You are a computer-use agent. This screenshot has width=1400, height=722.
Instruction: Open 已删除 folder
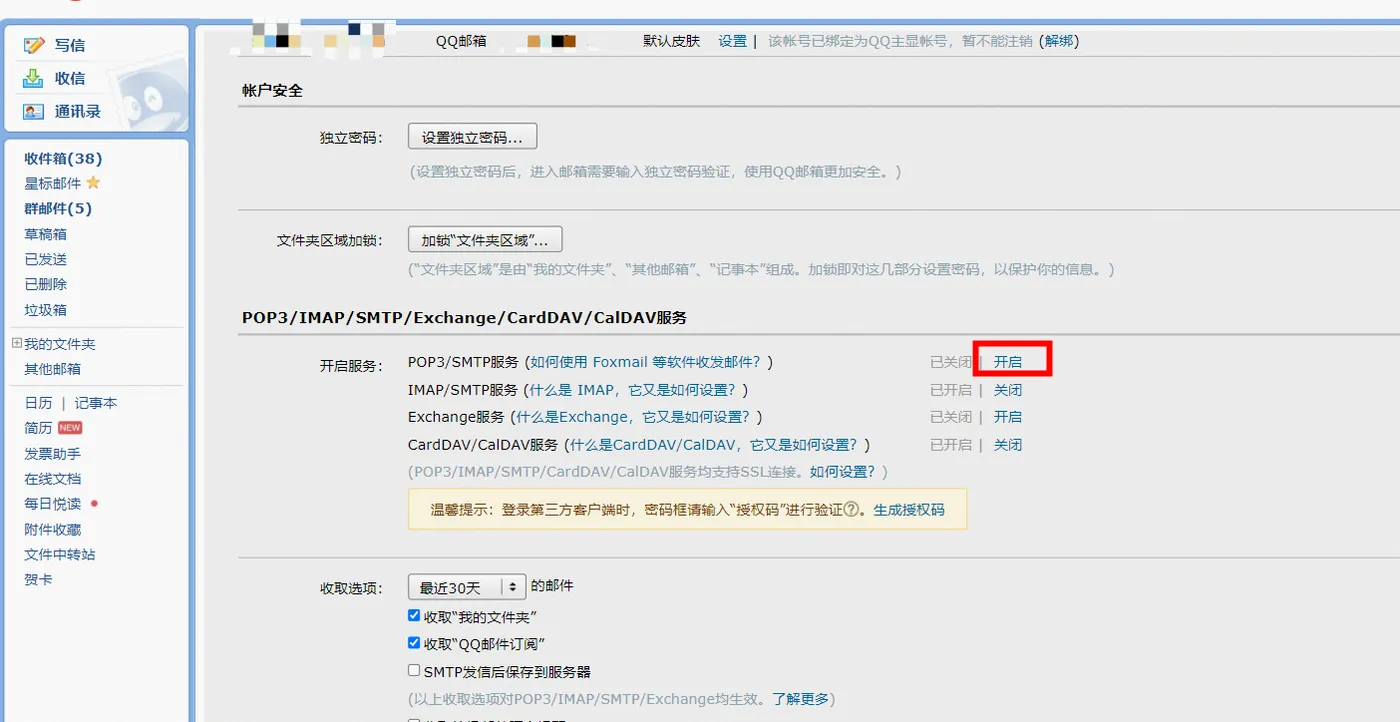click(46, 284)
